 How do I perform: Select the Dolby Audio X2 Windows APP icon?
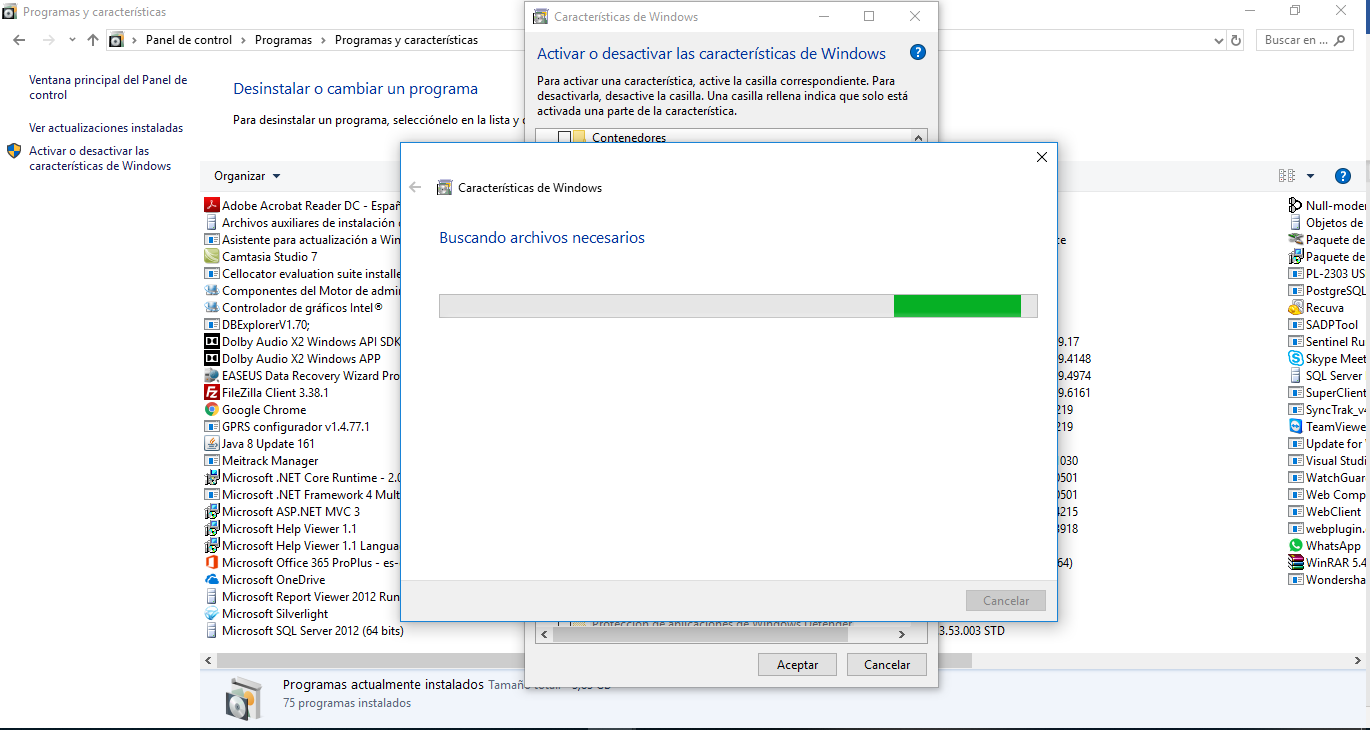coord(212,358)
